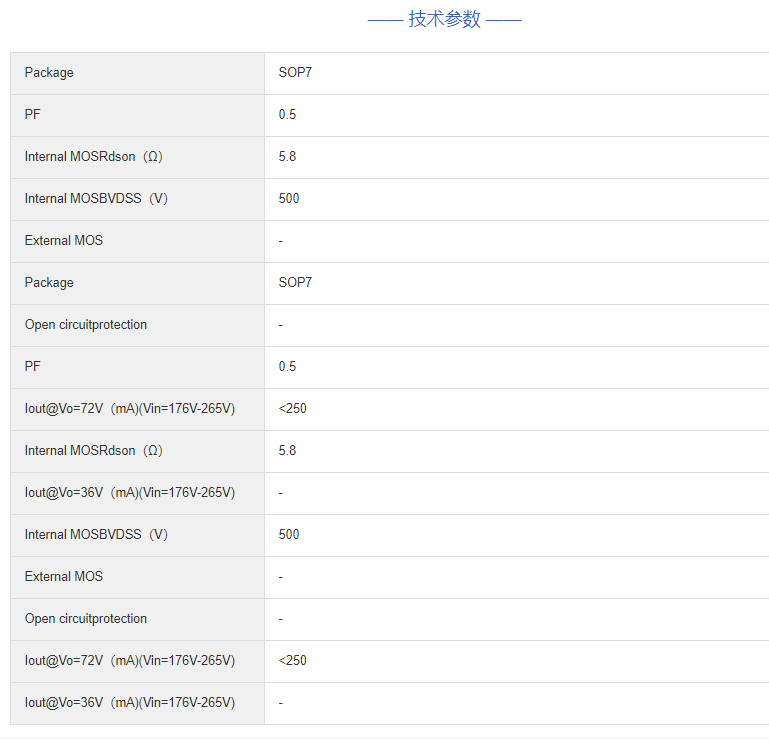This screenshot has height=739, width=769.
Task: Select <250 value in first Iout@Vo=72V row
Action: tap(293, 409)
